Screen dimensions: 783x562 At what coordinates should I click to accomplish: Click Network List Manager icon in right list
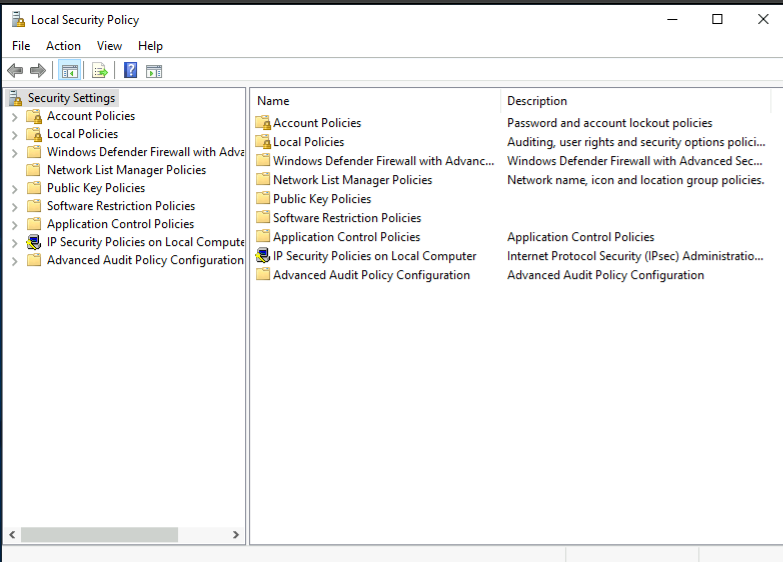pos(263,179)
